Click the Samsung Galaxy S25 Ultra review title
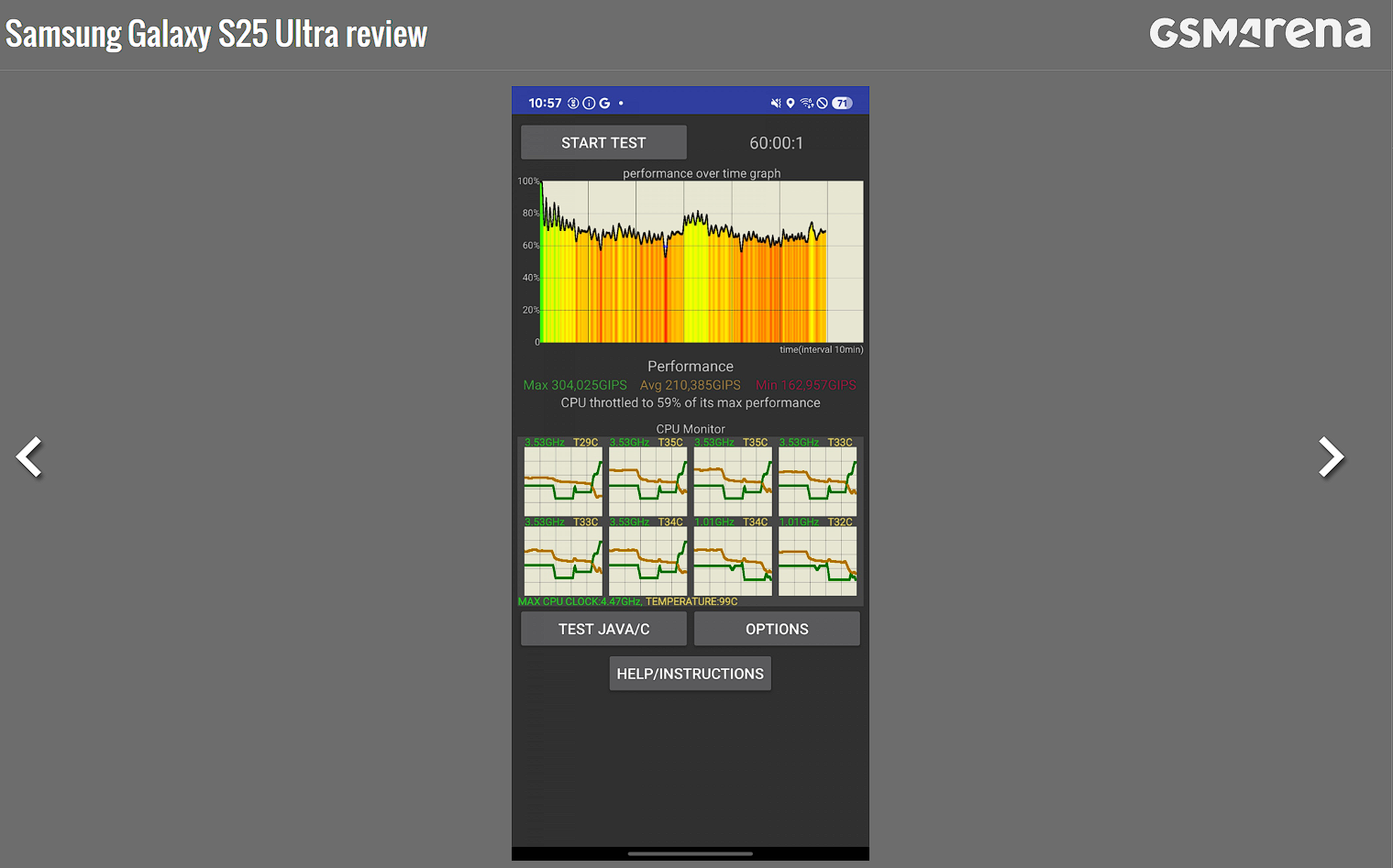 tap(216, 34)
